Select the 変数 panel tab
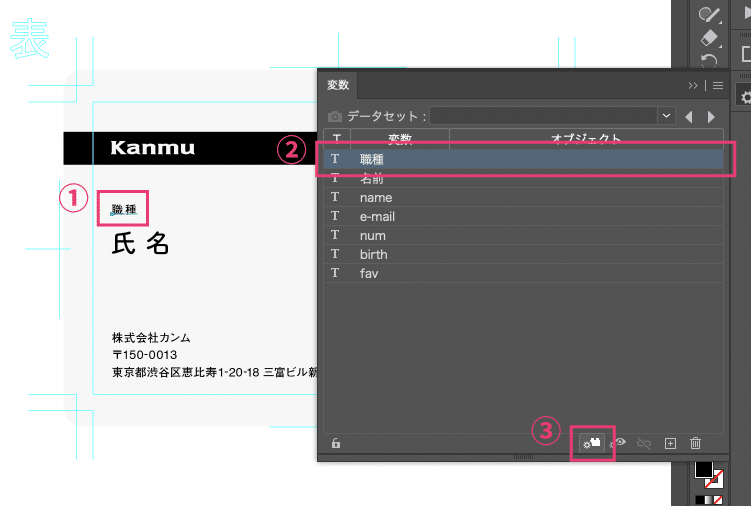The height and width of the screenshot is (506, 751). tap(338, 85)
